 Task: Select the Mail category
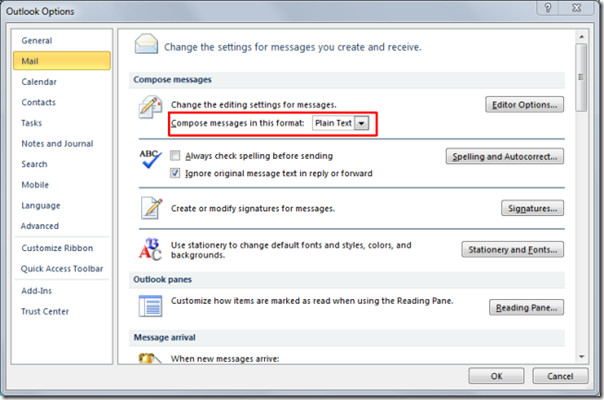point(62,61)
